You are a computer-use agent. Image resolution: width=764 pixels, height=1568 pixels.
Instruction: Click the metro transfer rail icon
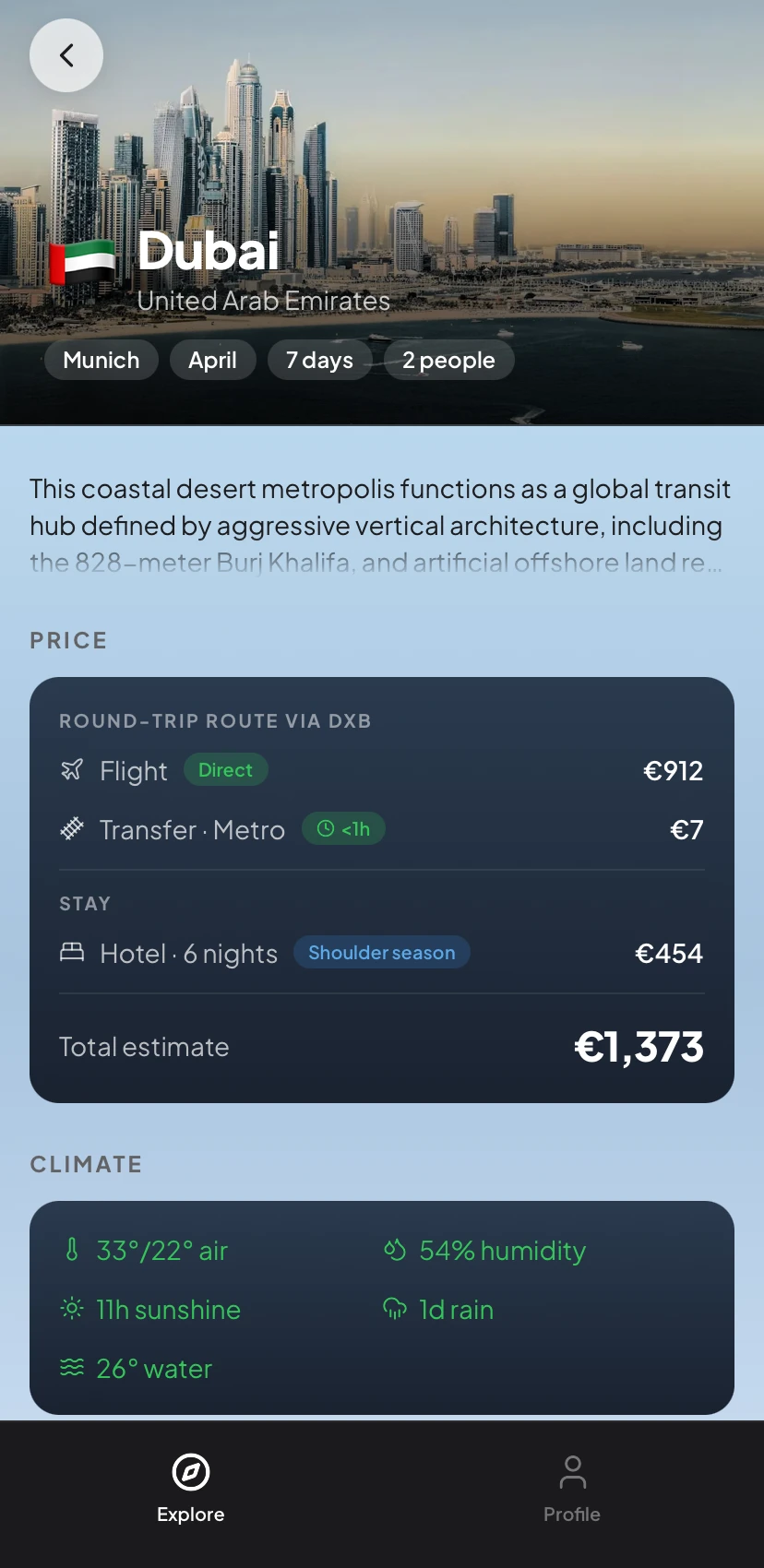[x=72, y=829]
